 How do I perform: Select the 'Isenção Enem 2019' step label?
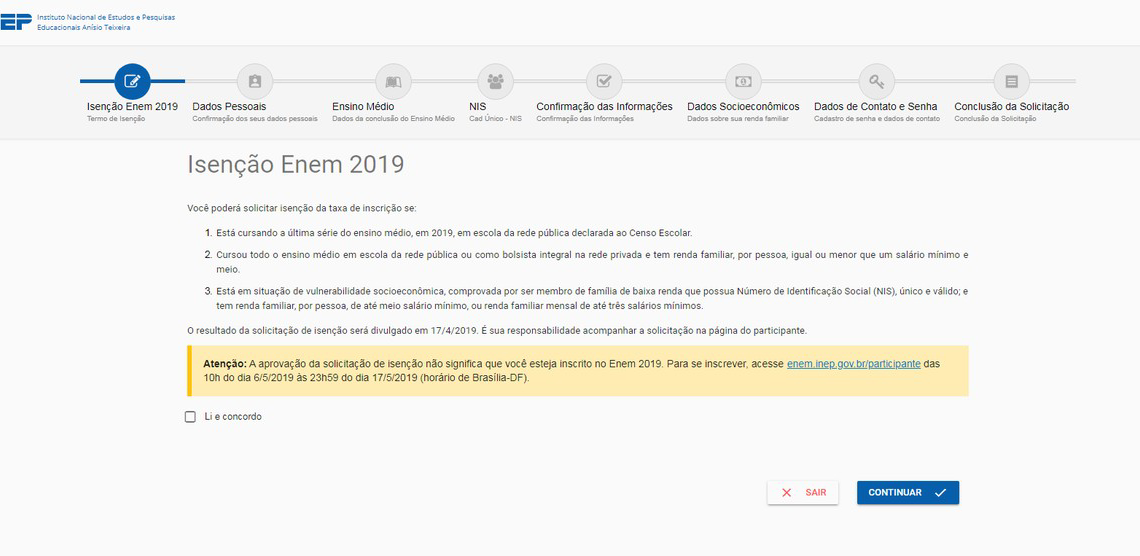[132, 107]
